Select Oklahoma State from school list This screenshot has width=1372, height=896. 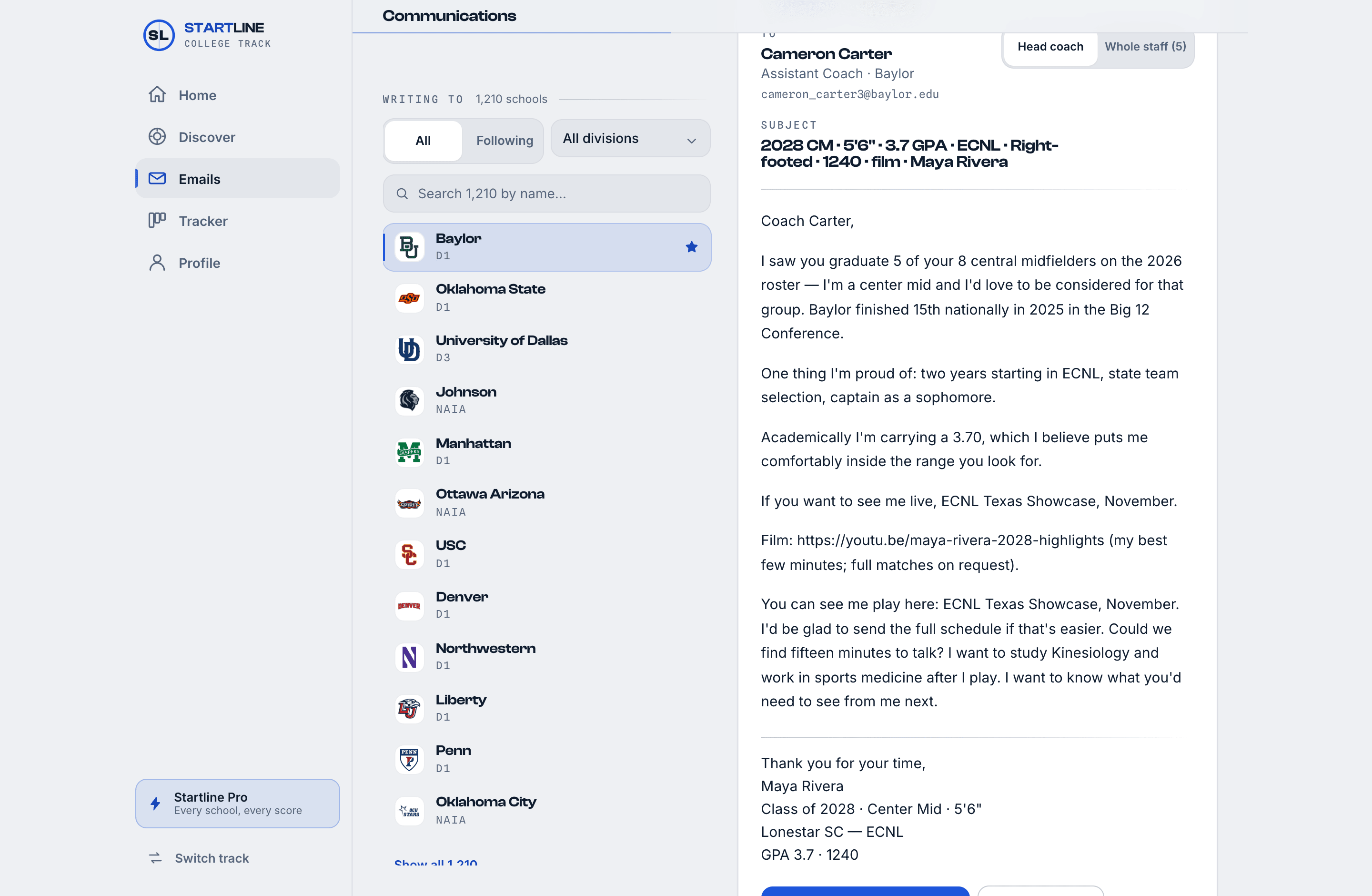click(x=546, y=297)
